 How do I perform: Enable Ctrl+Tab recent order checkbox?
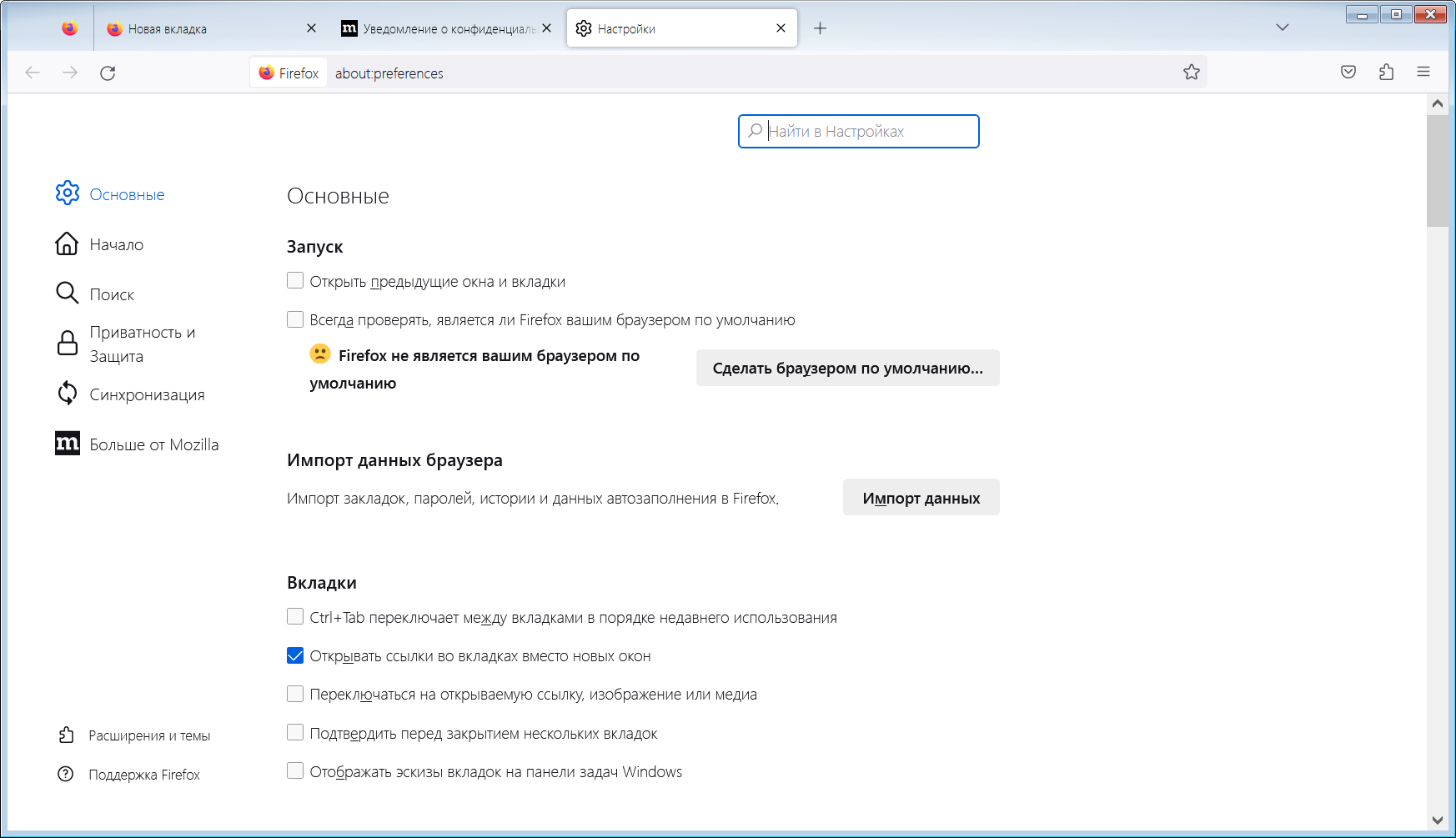[295, 617]
